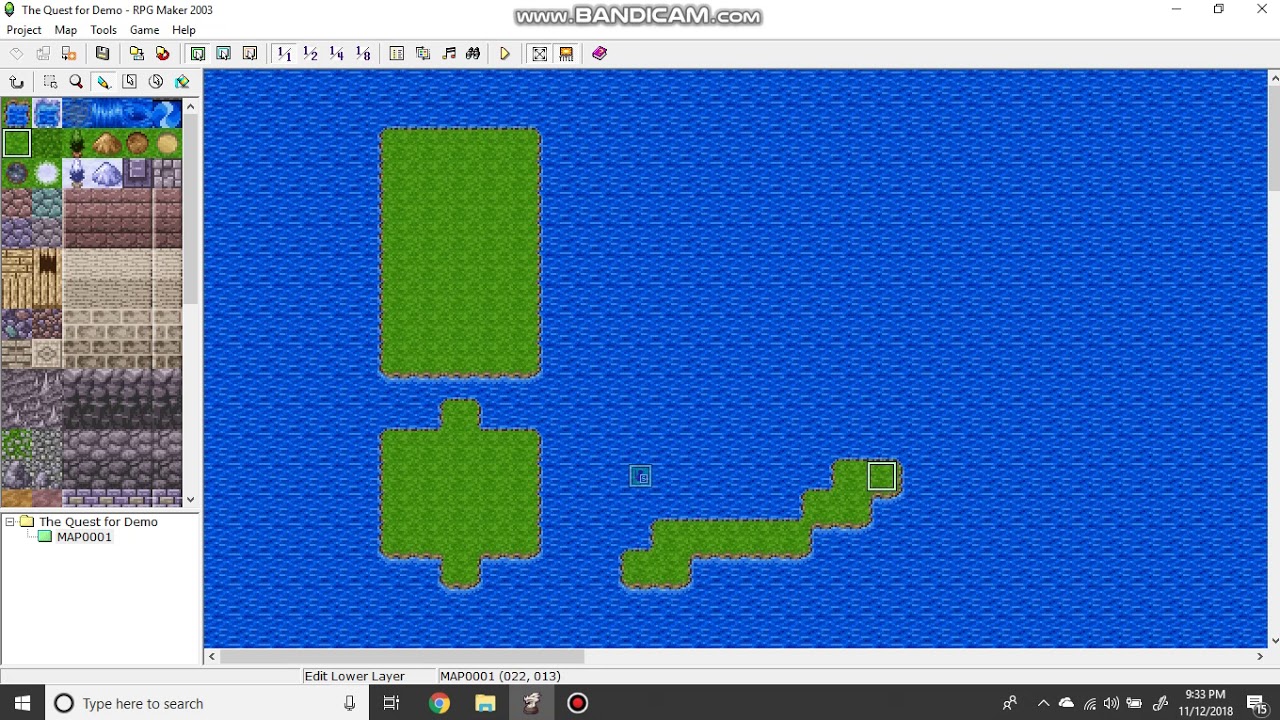1280x720 pixels.
Task: Select the dotted rectangle Selection tool
Action: (x=50, y=82)
